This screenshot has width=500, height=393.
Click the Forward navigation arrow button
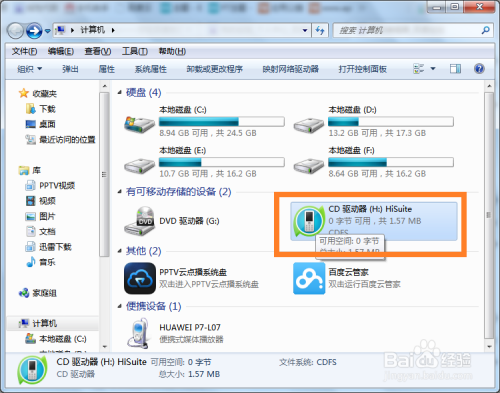coord(34,31)
